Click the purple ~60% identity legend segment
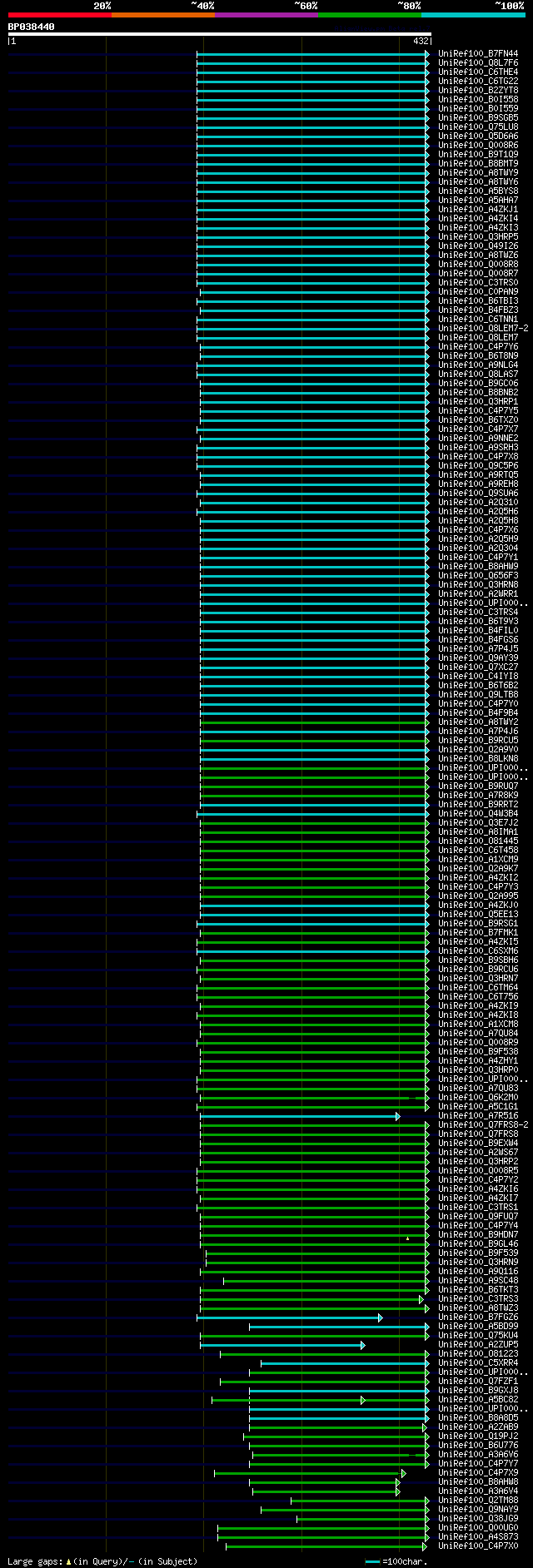This screenshot has width=533, height=1568. (x=266, y=15)
